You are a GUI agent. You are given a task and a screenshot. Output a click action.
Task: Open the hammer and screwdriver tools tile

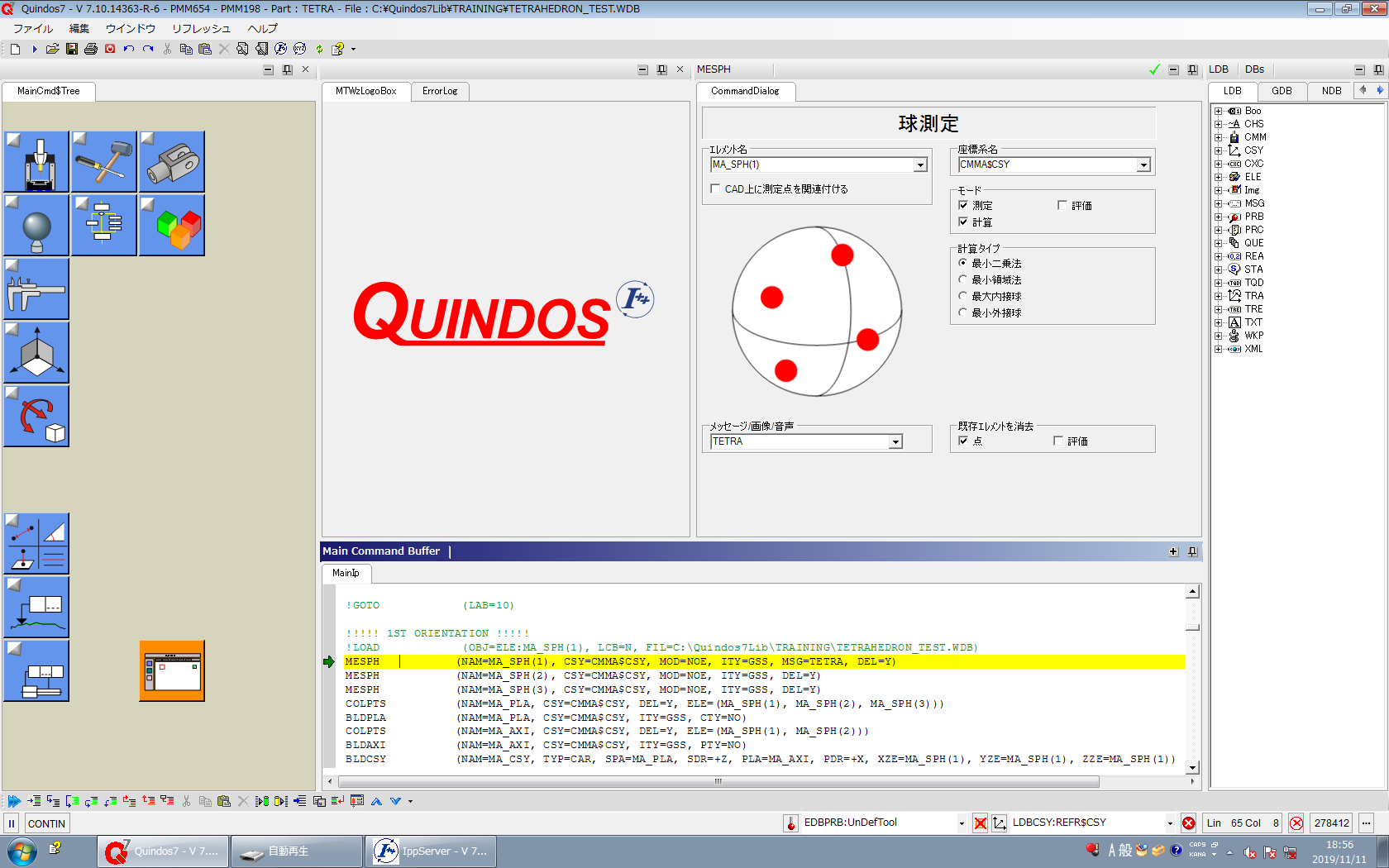click(x=103, y=161)
